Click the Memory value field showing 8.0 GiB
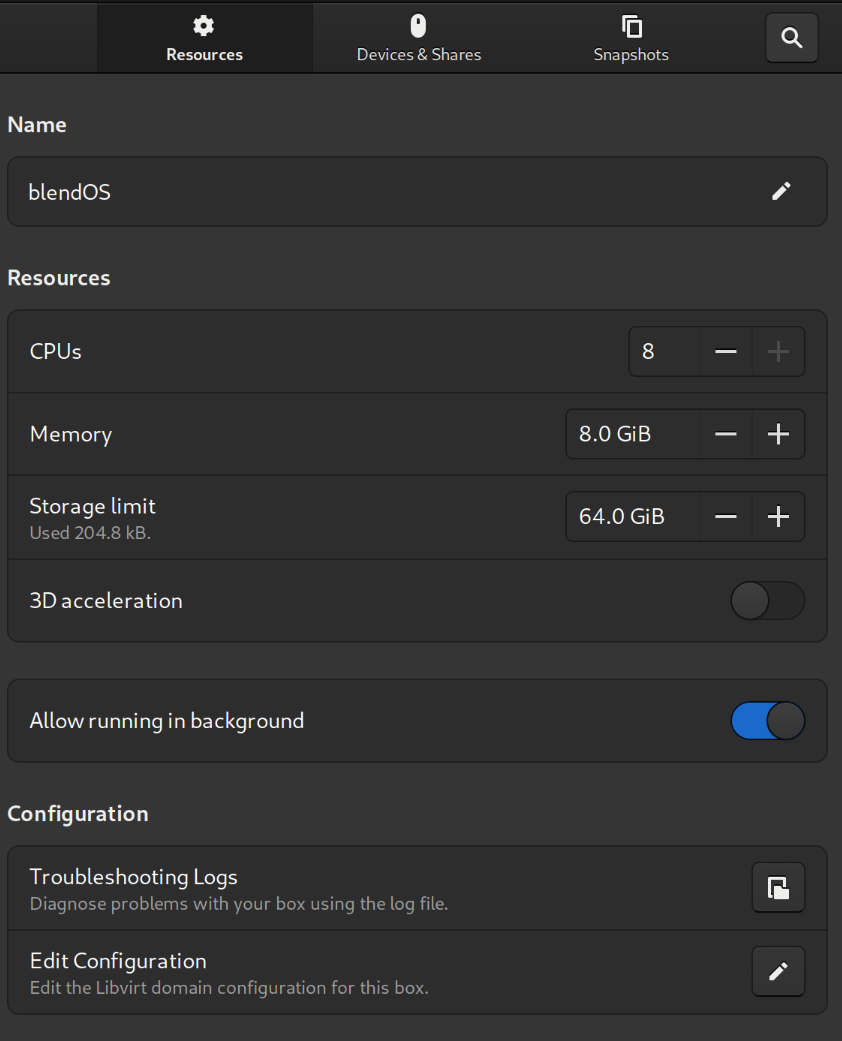This screenshot has height=1041, width=842. (x=632, y=434)
